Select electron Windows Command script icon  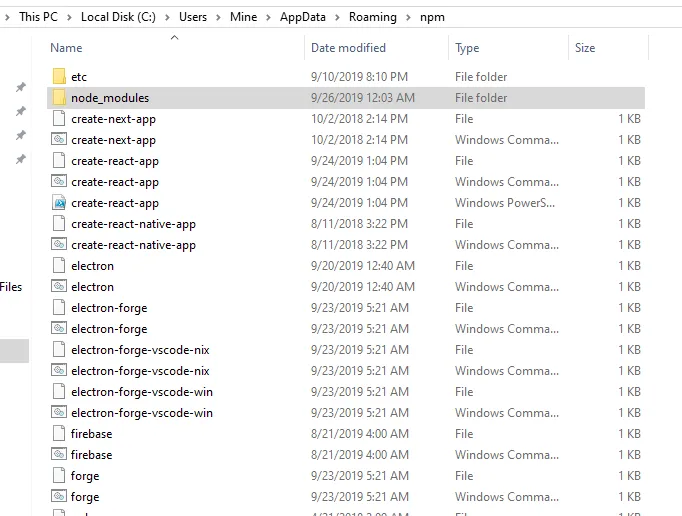point(59,286)
